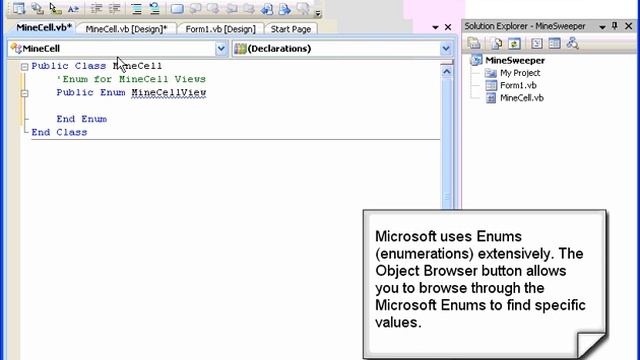
Task: Click the Display Quick Info toolbar icon
Action: pos(55,8)
